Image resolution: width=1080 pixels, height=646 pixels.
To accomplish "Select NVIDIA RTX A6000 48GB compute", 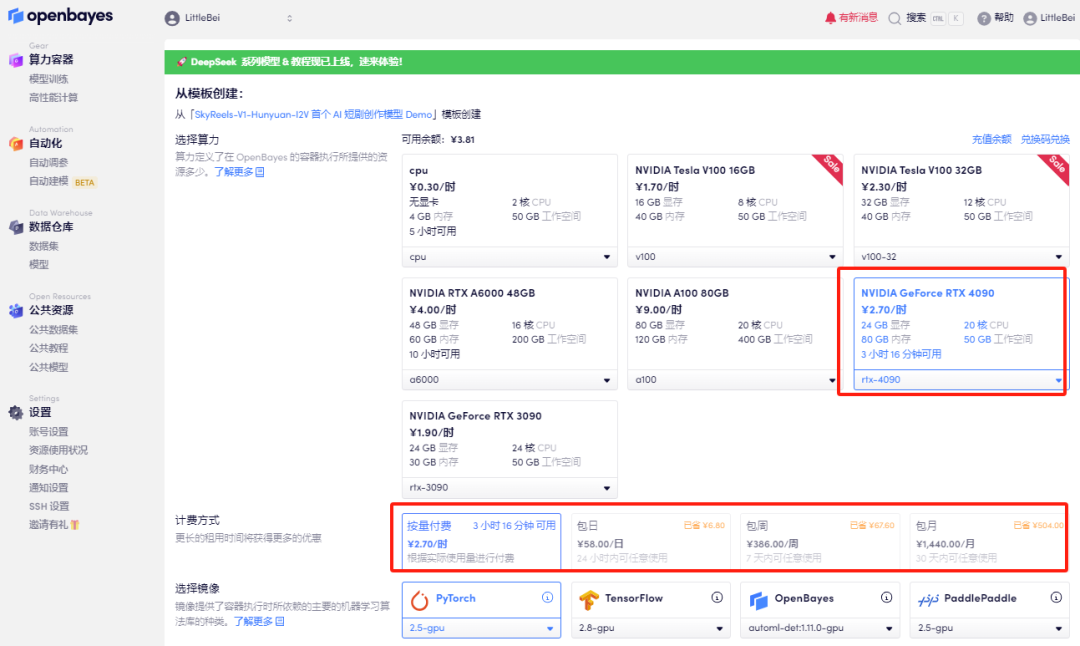I will click(509, 324).
